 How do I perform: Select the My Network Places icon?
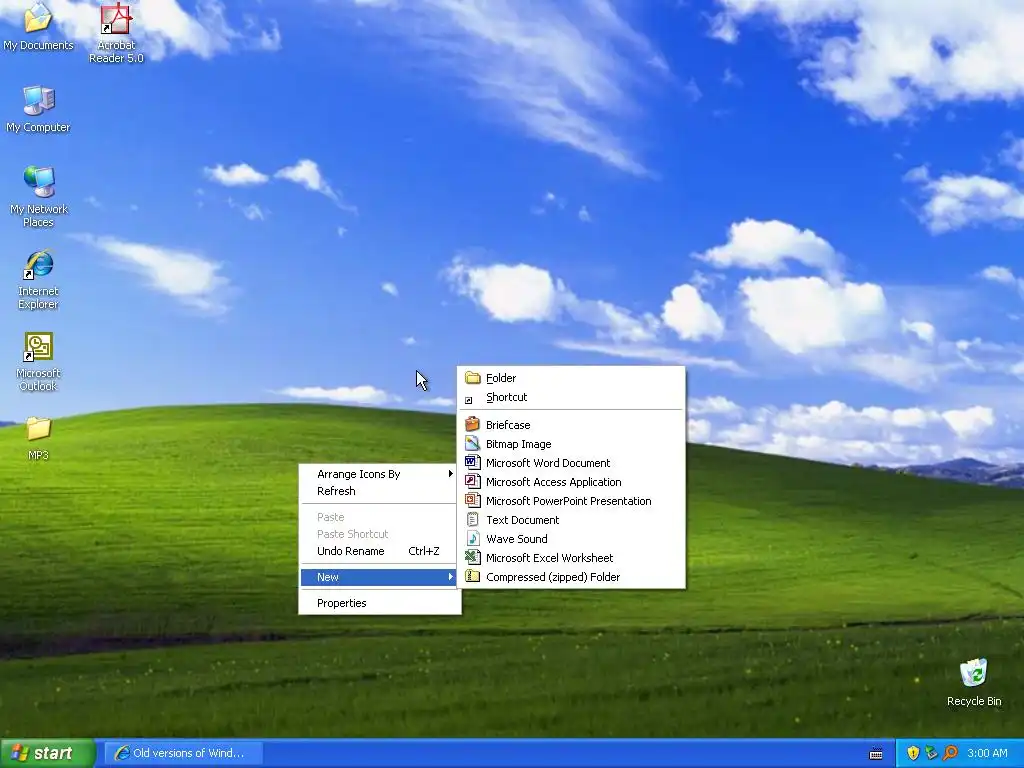[38, 197]
